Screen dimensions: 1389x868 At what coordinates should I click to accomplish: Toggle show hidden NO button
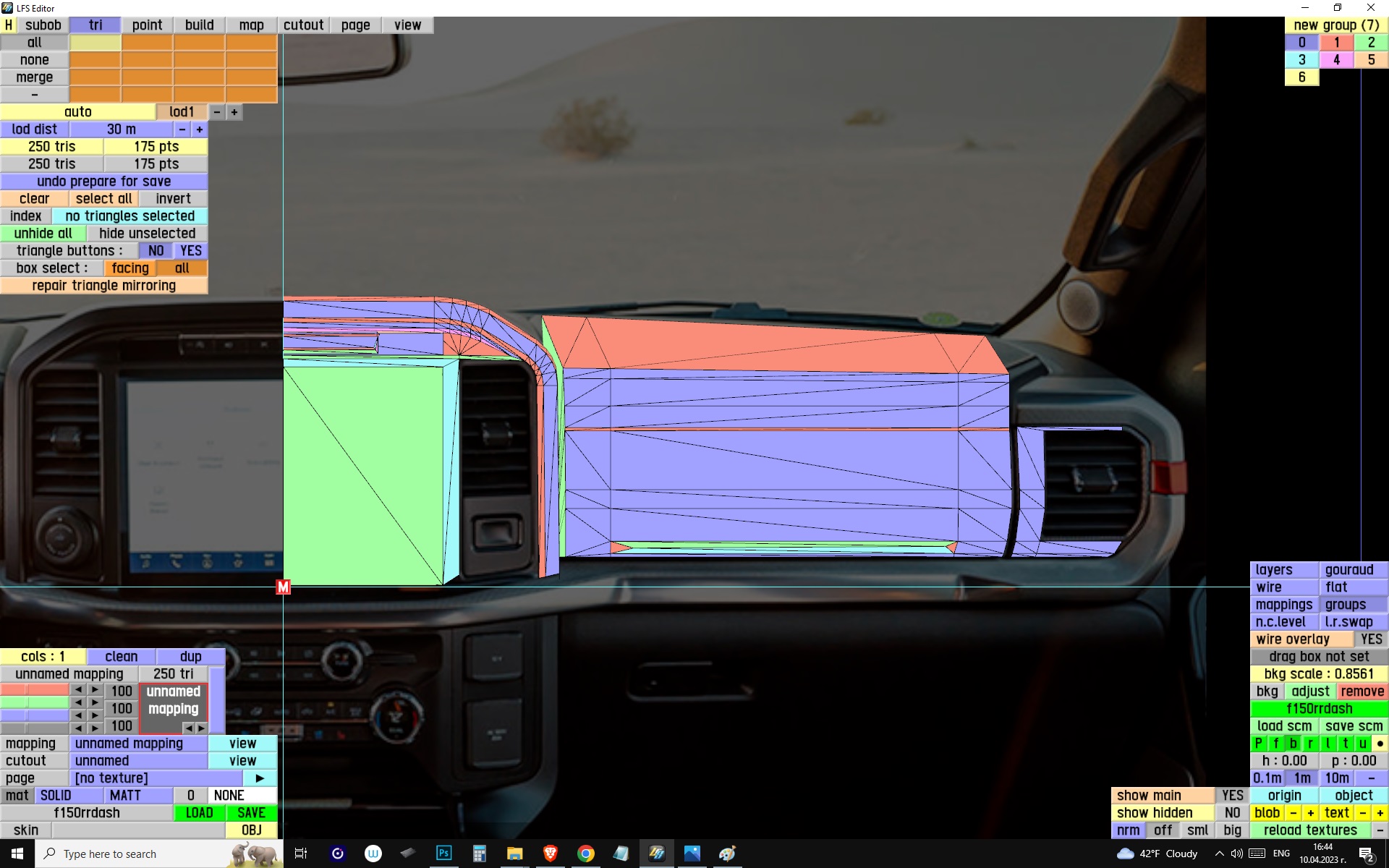(x=1232, y=813)
